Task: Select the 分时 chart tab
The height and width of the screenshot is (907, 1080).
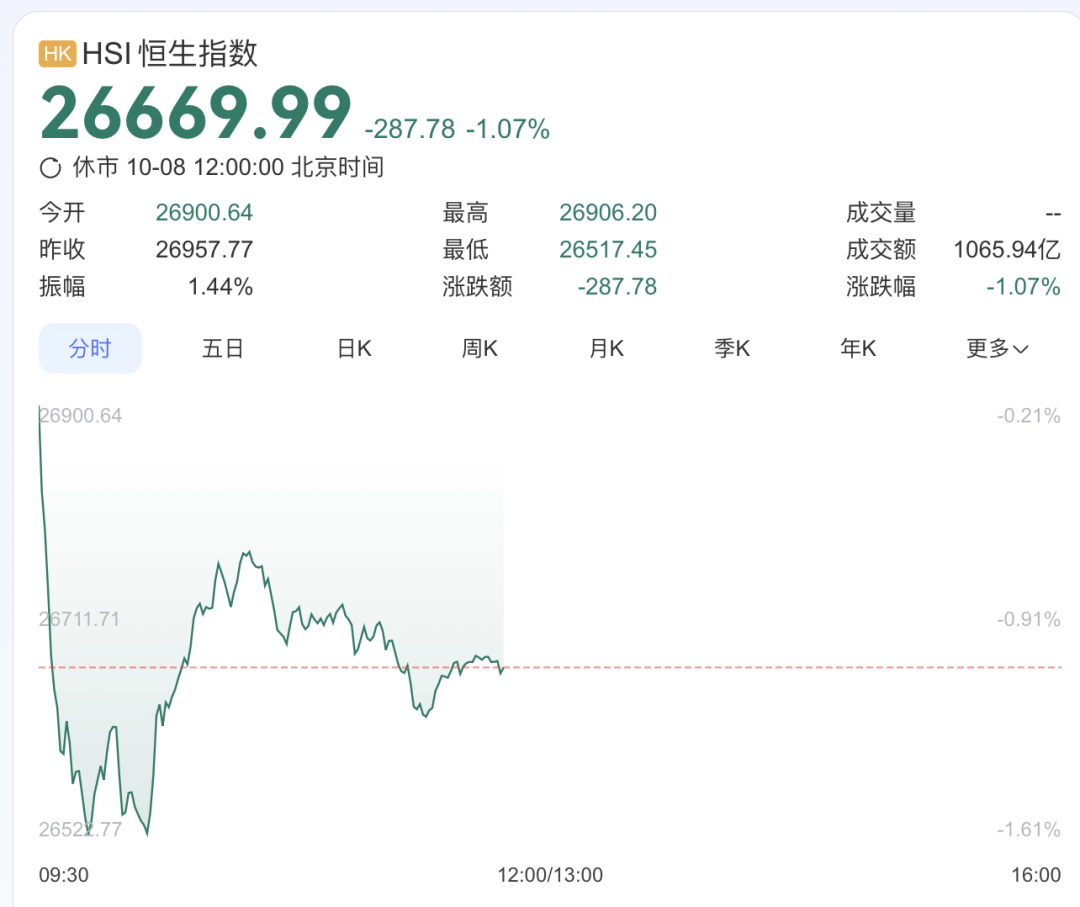Action: [x=90, y=348]
